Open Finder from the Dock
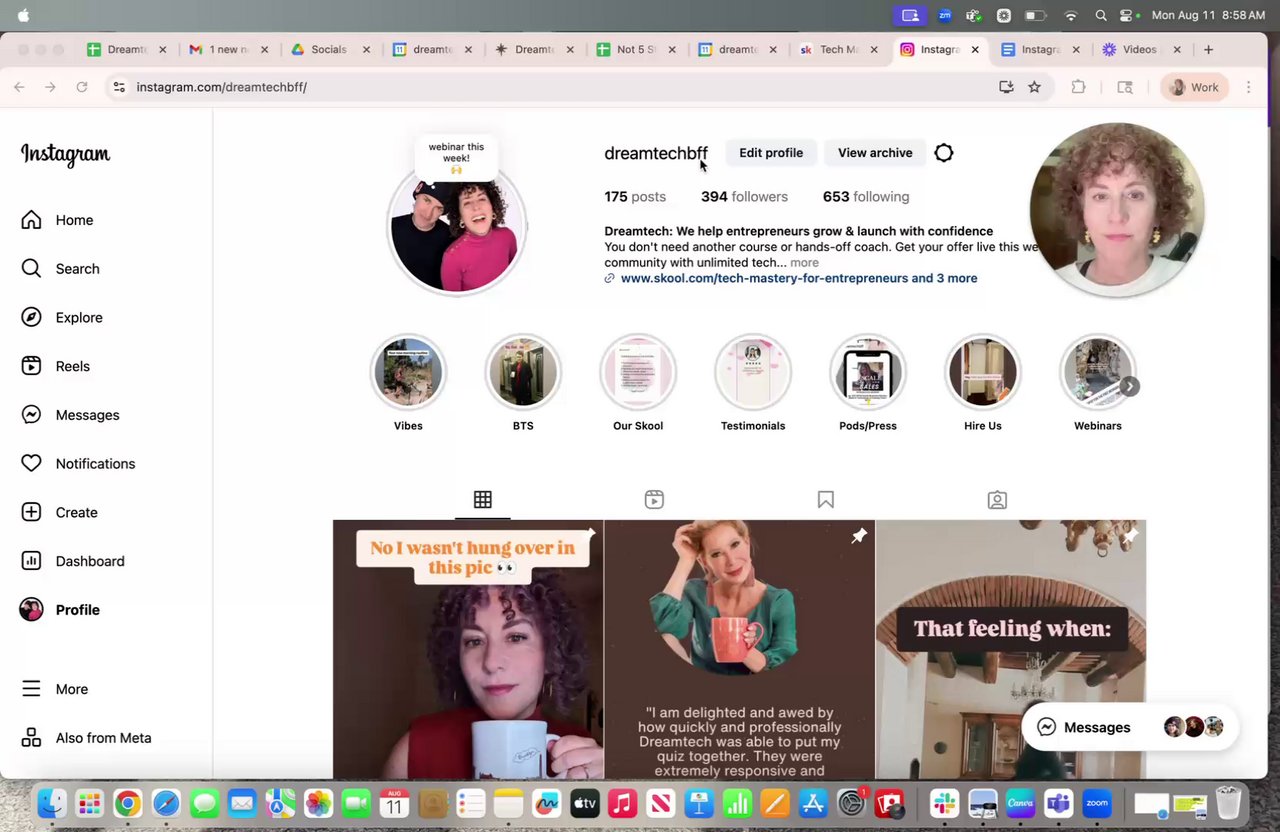This screenshot has width=1280, height=832. click(52, 803)
